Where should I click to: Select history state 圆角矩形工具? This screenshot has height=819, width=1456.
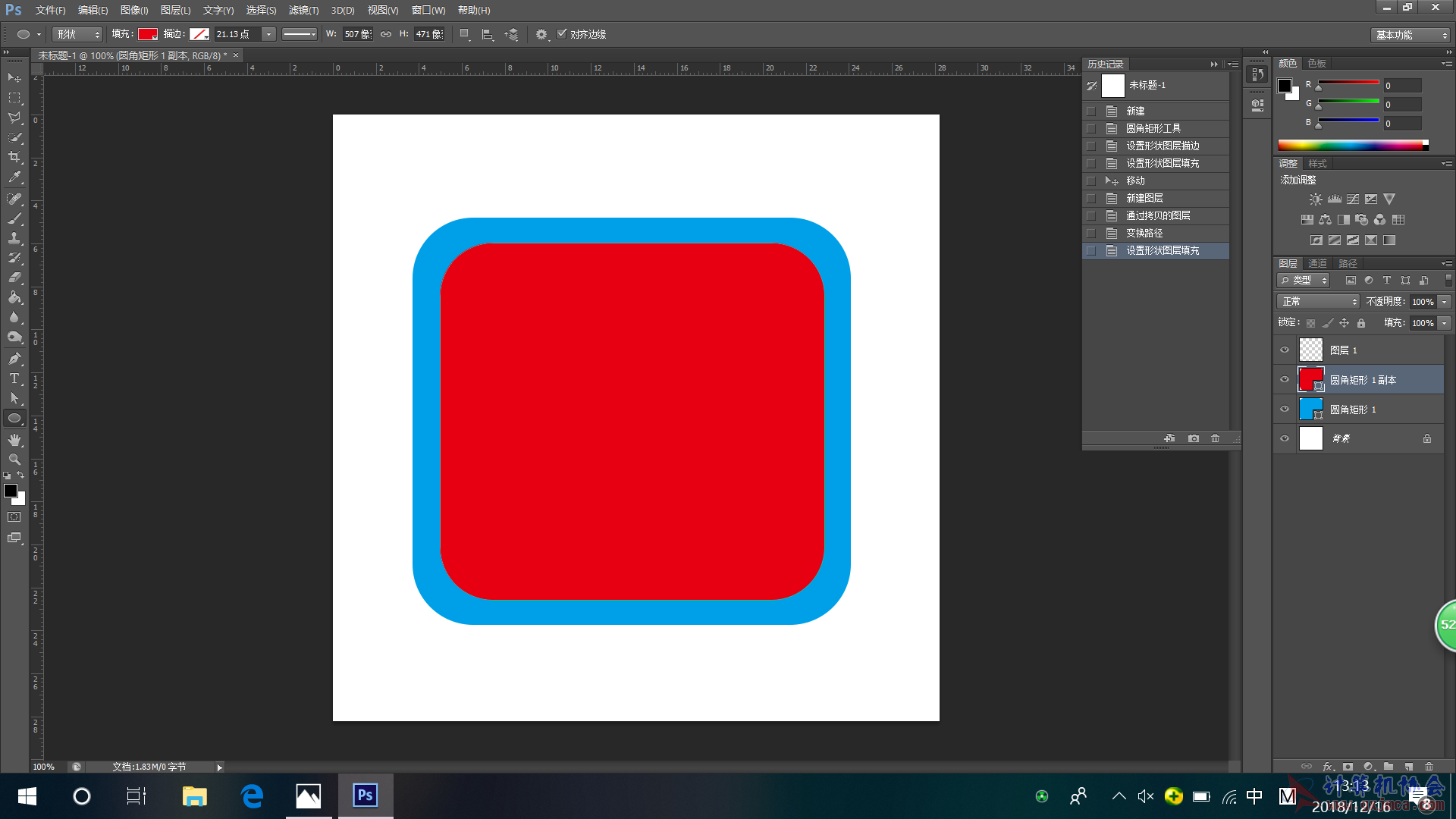(x=1156, y=129)
